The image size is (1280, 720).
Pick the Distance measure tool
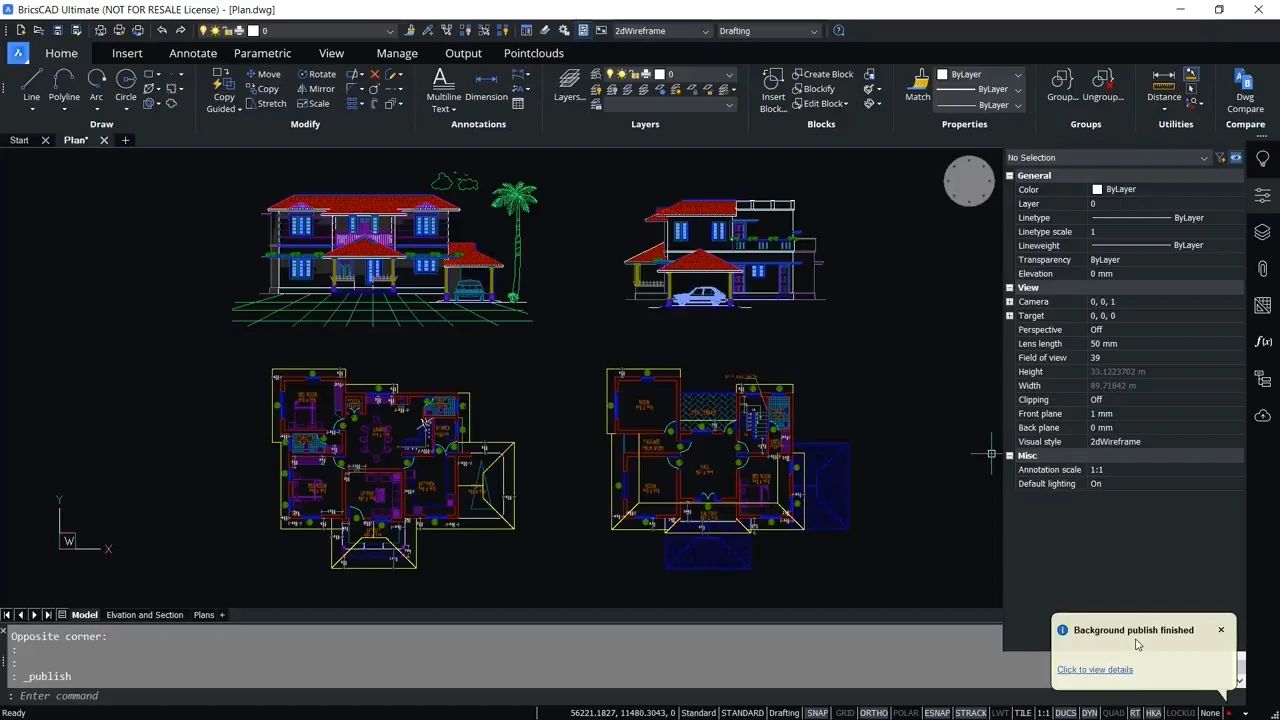[x=1163, y=84]
